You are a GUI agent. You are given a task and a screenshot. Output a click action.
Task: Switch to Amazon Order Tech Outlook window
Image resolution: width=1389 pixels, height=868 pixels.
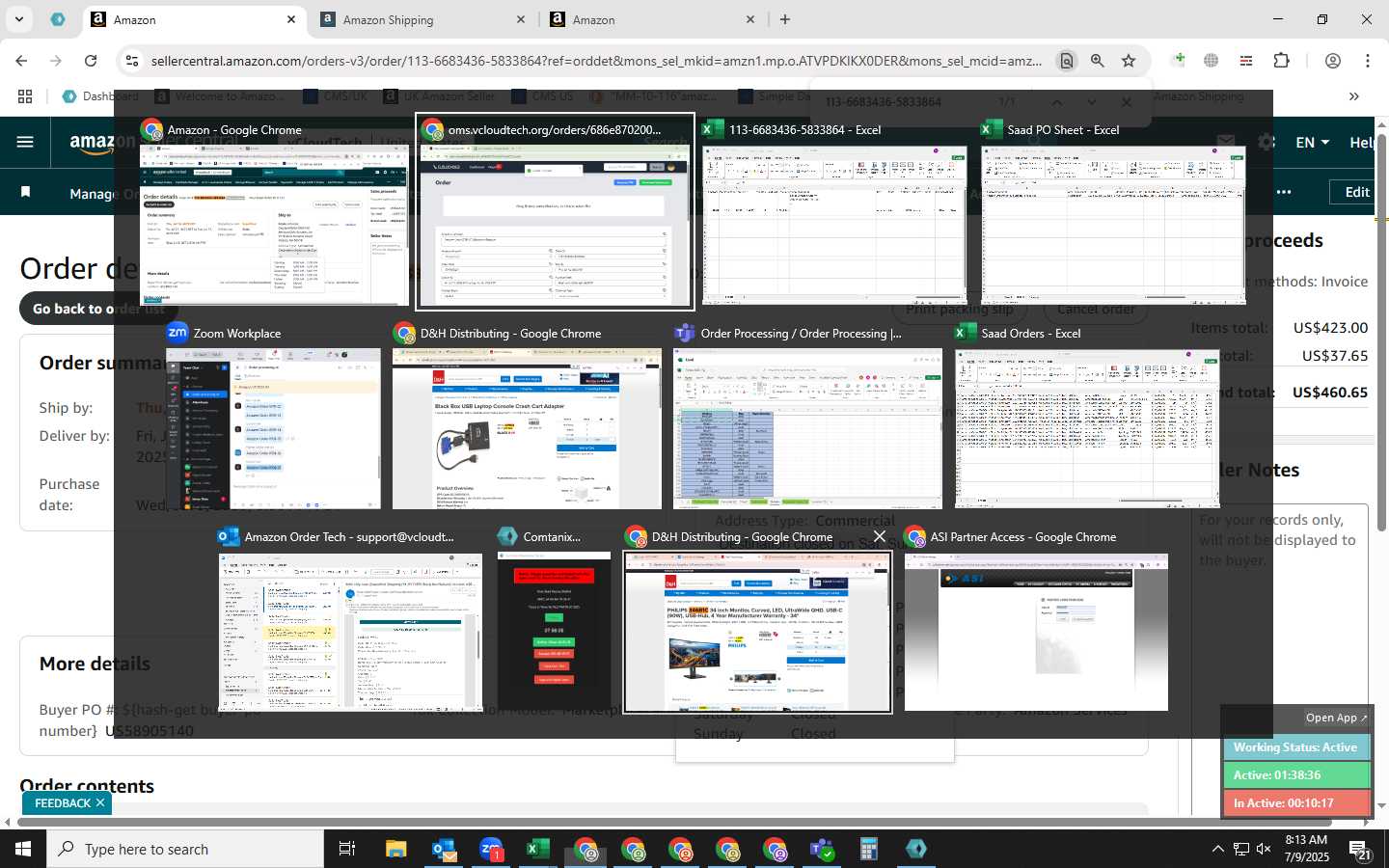(x=349, y=632)
